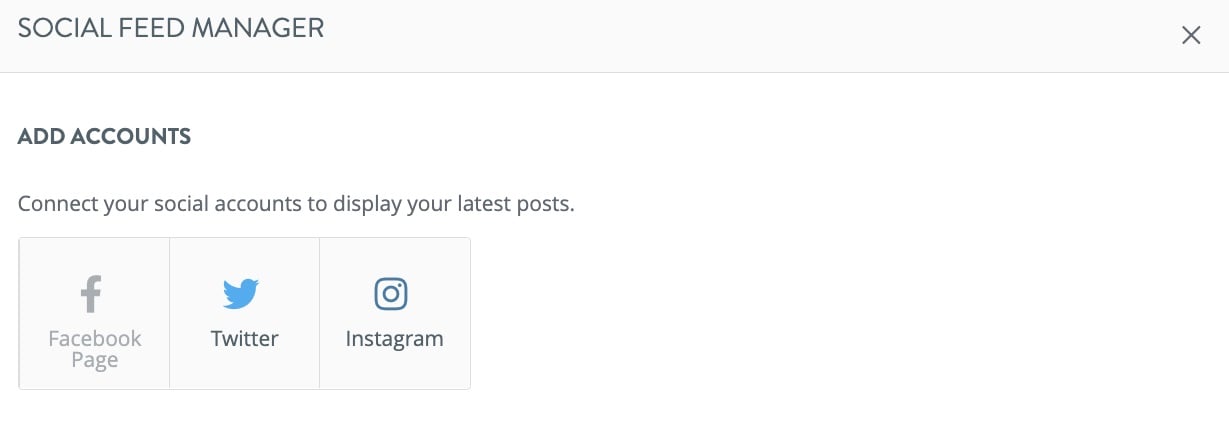Select the Facebook Page account tile
The image size is (1229, 436).
click(x=95, y=313)
